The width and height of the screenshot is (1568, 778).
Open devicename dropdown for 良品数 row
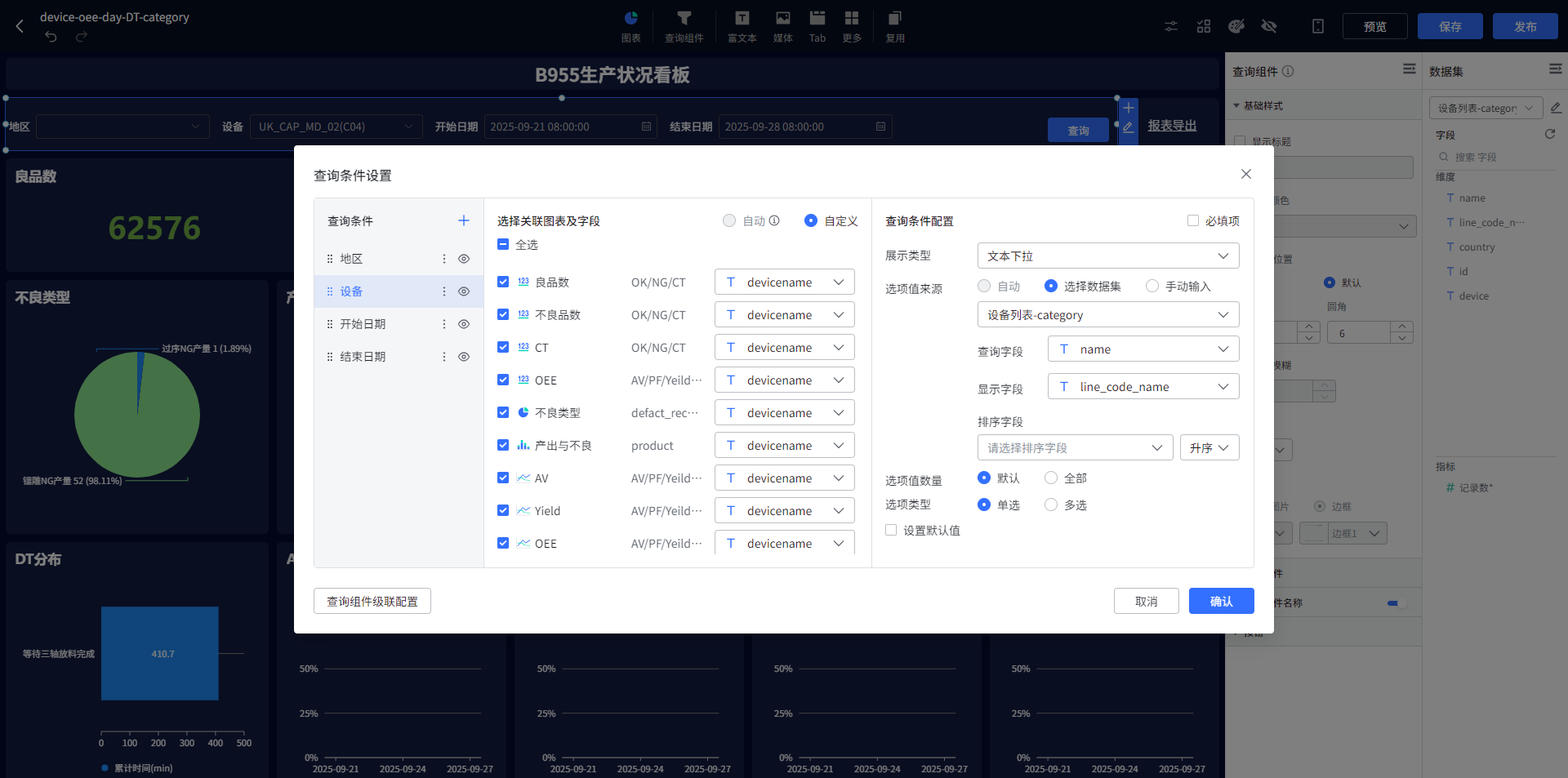coord(785,282)
